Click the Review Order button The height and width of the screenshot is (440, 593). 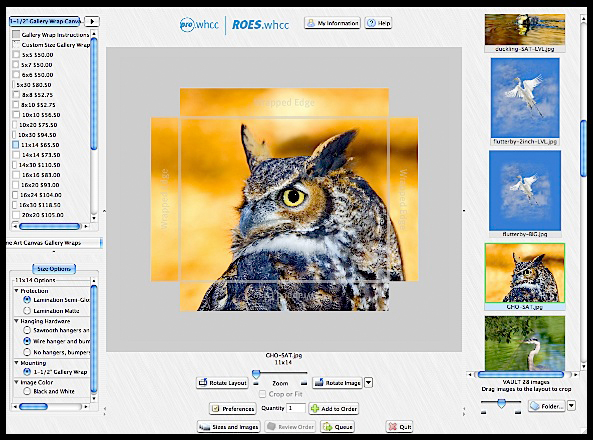coord(290,427)
